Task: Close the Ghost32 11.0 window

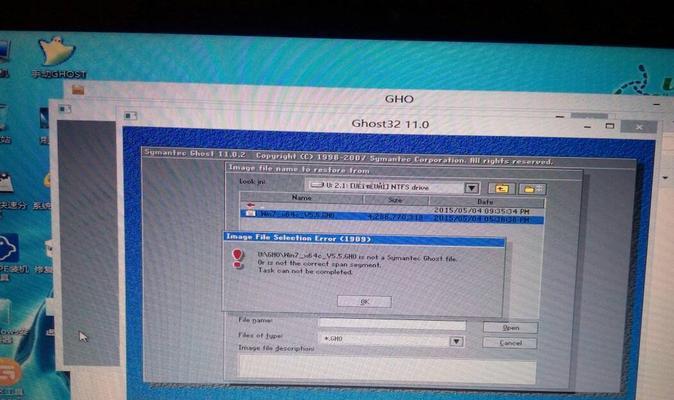Action: click(639, 127)
